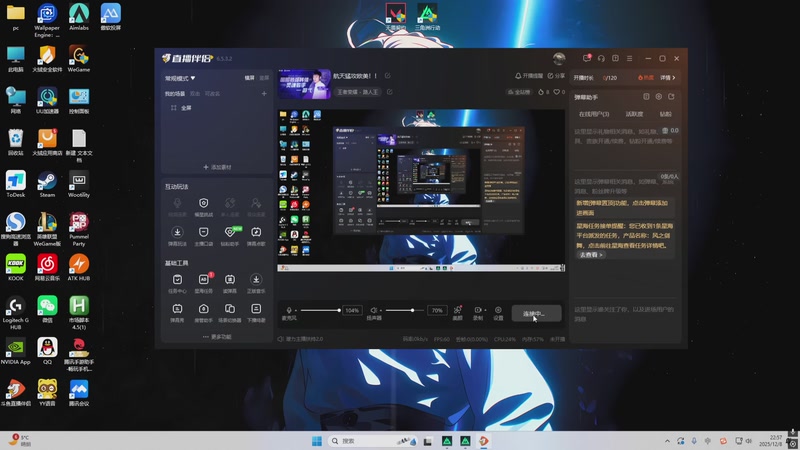Switch to 竖屏 portrait orientation
Screen dimensions: 800x450
coord(264,78)
